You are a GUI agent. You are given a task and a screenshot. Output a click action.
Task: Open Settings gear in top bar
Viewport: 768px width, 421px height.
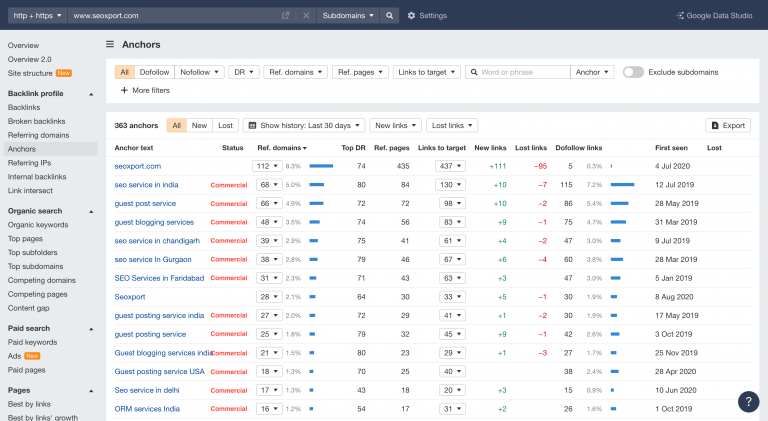[x=427, y=16]
